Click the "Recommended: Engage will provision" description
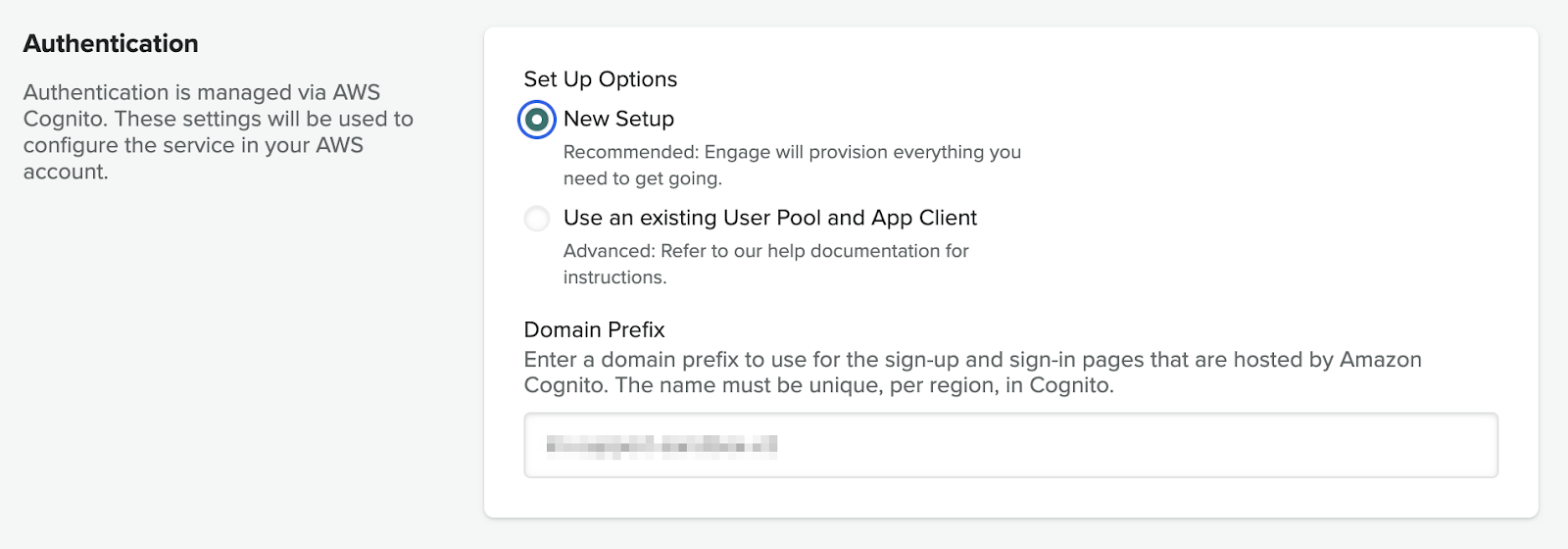The width and height of the screenshot is (1568, 549). (x=792, y=165)
